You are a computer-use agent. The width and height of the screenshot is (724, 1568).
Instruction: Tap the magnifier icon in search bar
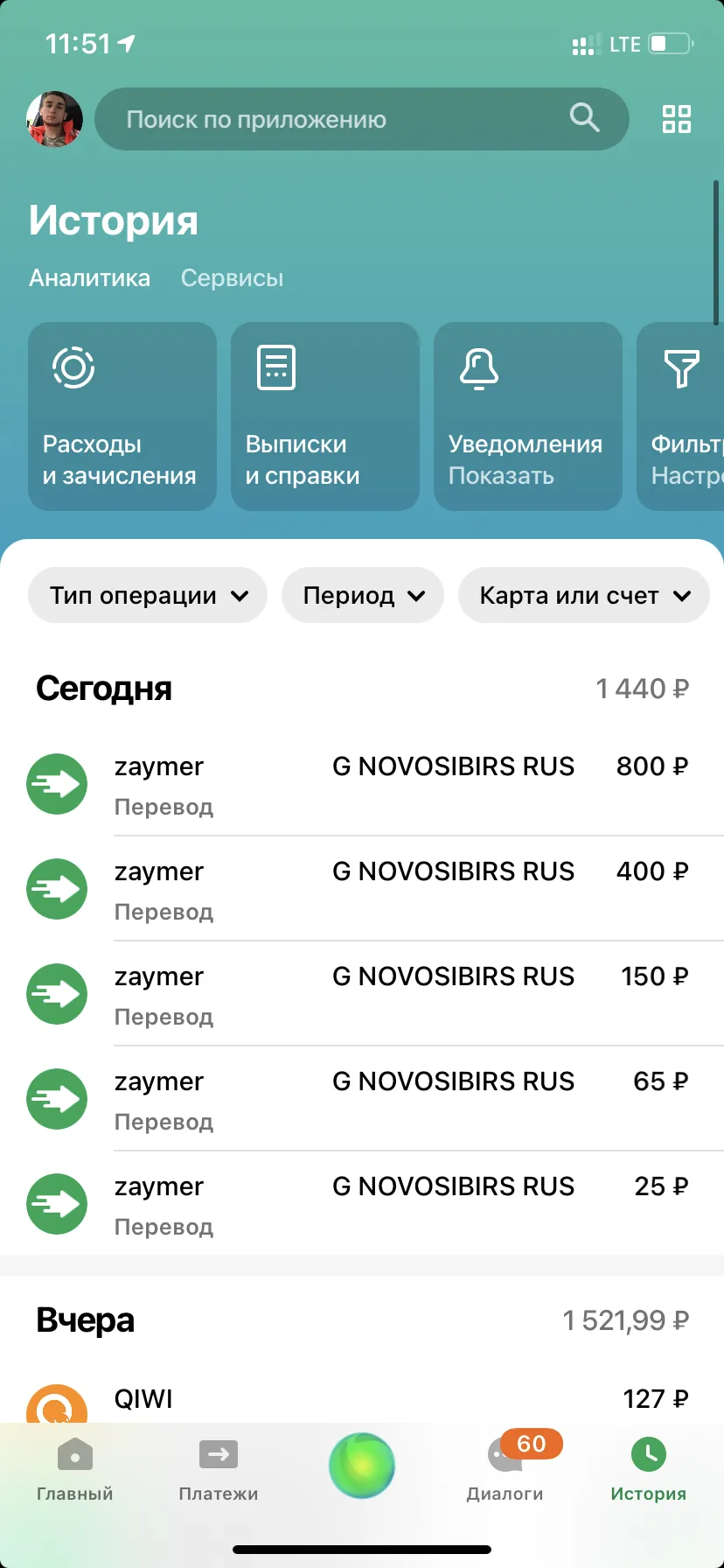point(584,116)
